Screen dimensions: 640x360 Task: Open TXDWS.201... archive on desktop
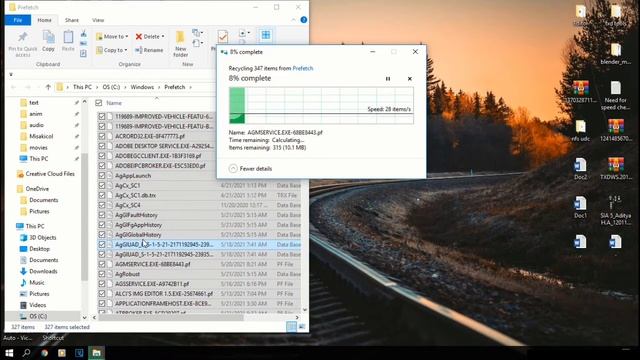[616, 168]
